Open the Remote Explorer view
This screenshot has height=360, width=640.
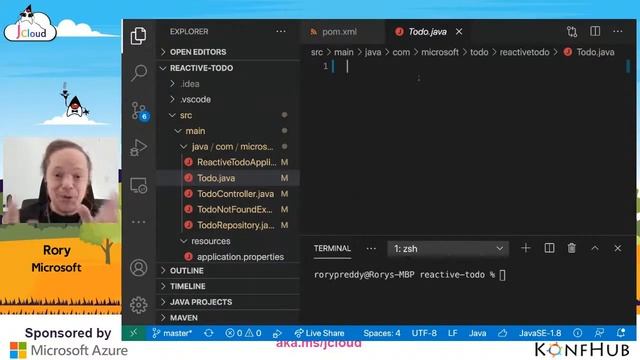coord(139,185)
